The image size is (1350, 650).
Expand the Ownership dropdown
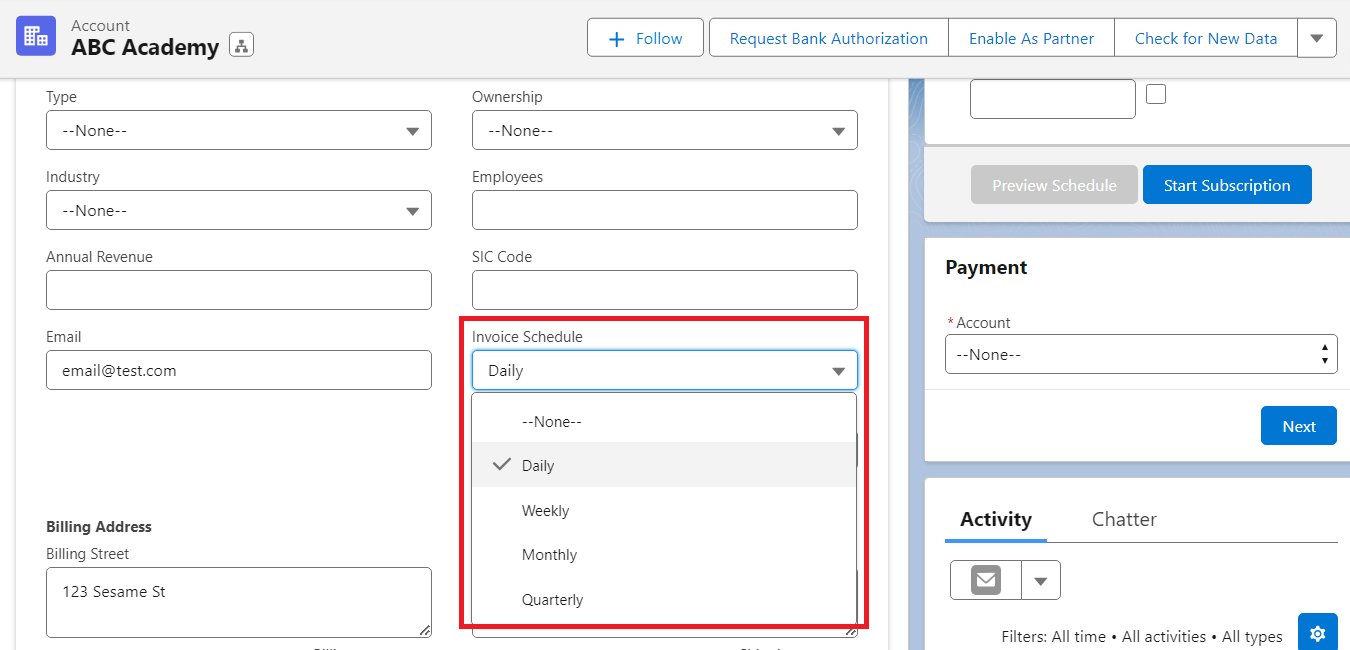point(664,130)
